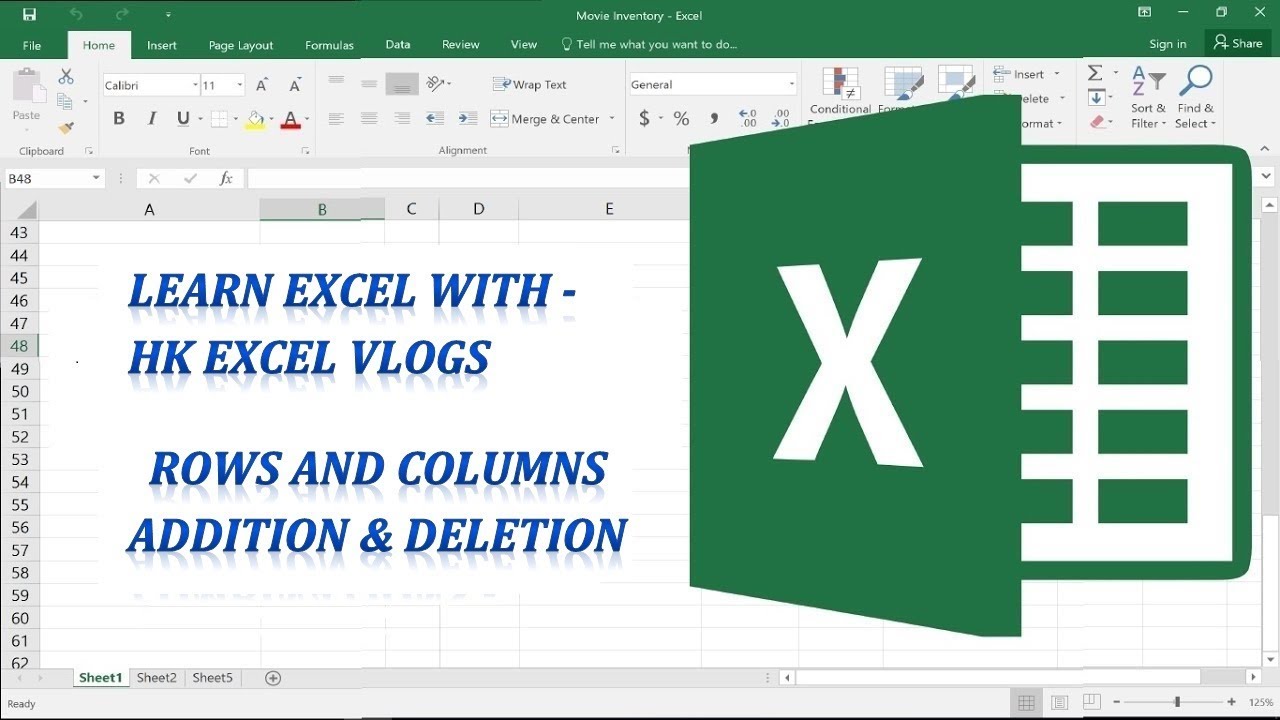Viewport: 1280px width, 720px height.
Task: Toggle Italic formatting
Action: [152, 119]
